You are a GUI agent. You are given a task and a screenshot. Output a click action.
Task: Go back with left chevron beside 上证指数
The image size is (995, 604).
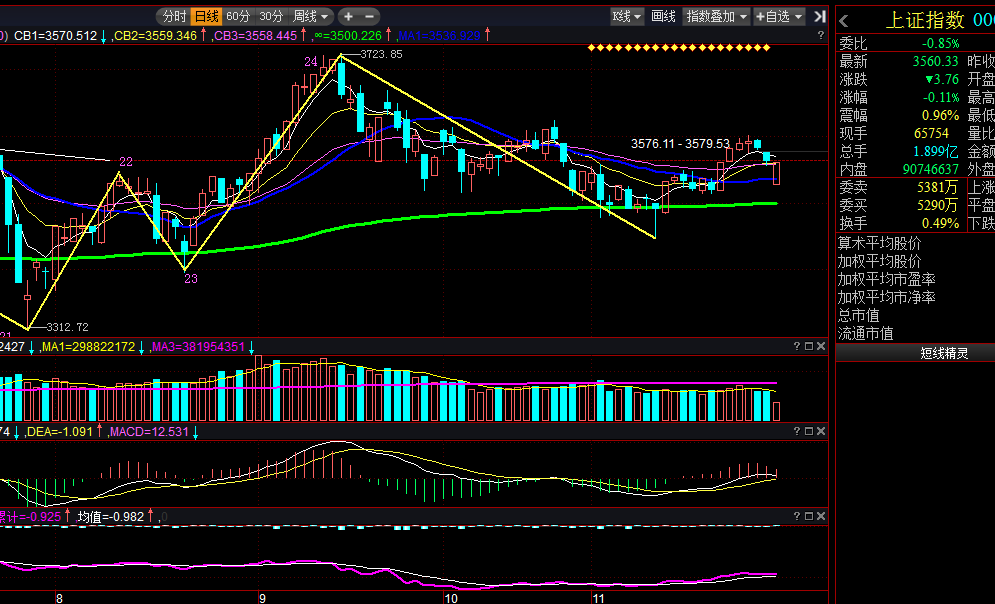844,21
